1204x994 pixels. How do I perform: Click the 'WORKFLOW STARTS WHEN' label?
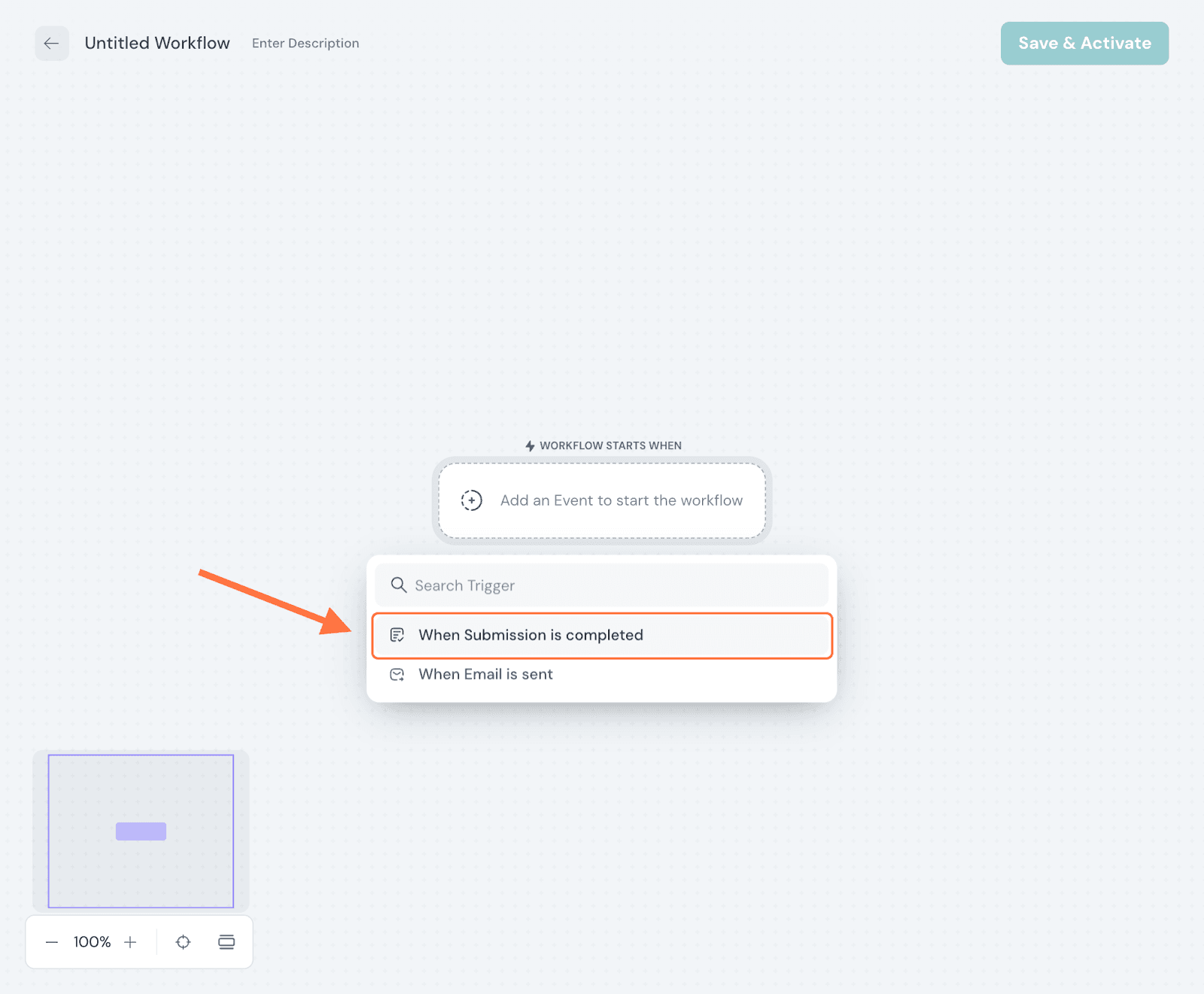click(610, 446)
